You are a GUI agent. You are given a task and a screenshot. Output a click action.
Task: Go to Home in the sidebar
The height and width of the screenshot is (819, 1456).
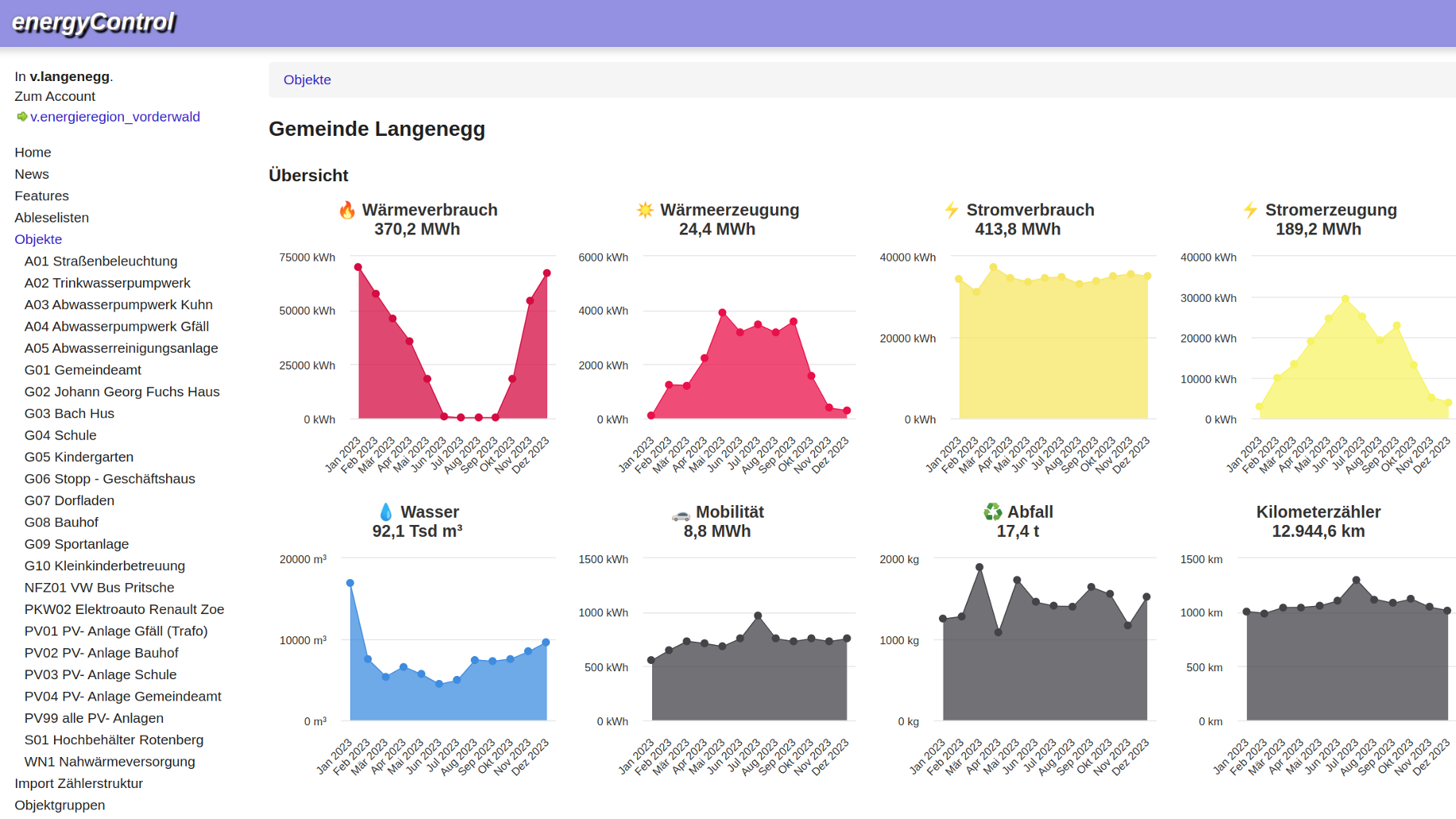point(33,153)
